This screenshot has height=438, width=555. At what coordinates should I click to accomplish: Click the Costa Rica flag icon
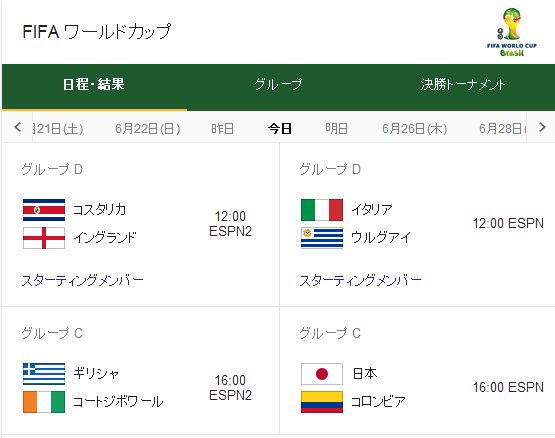[x=44, y=210]
